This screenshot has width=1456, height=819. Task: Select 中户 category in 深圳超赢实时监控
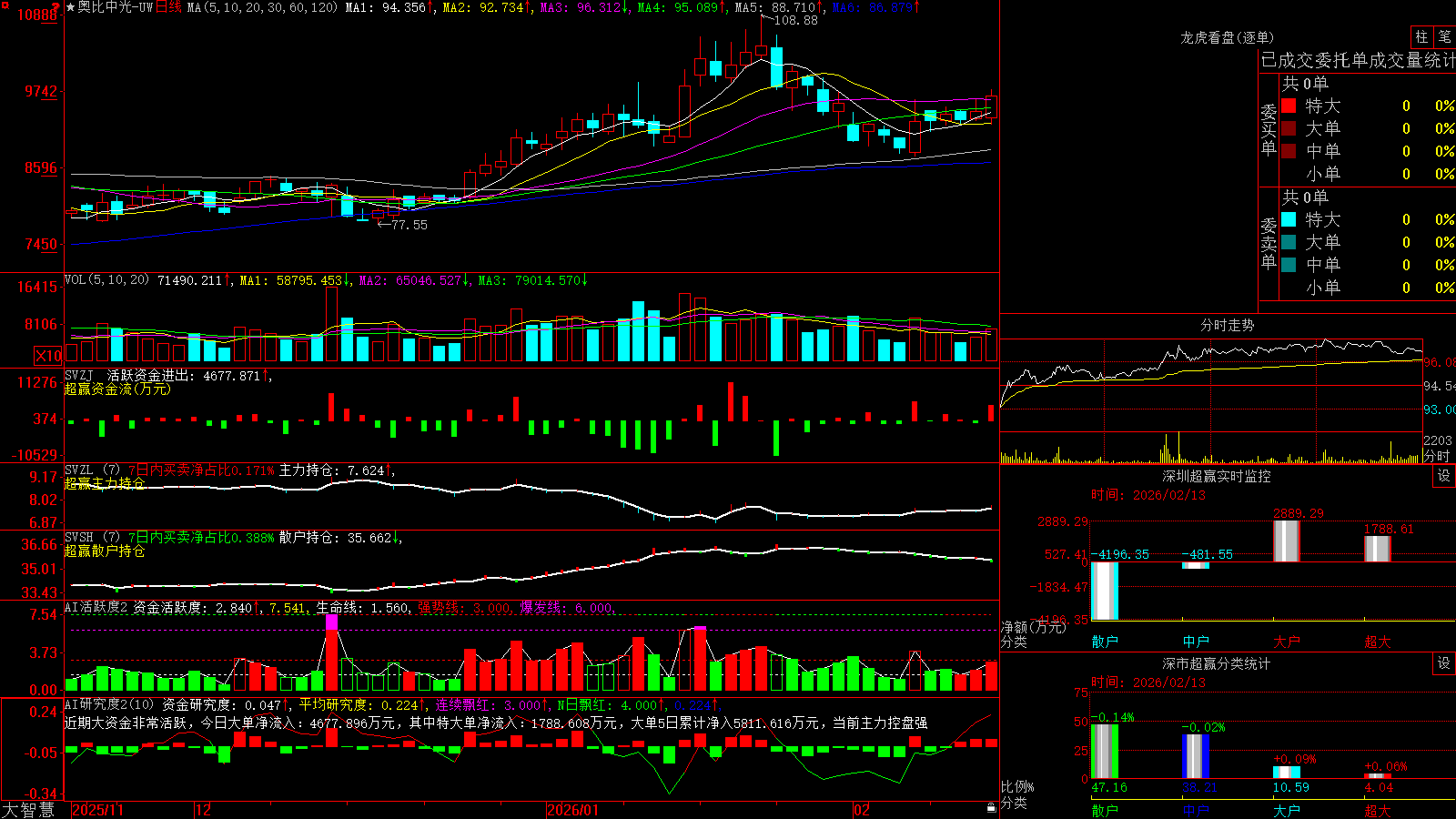click(x=1196, y=642)
